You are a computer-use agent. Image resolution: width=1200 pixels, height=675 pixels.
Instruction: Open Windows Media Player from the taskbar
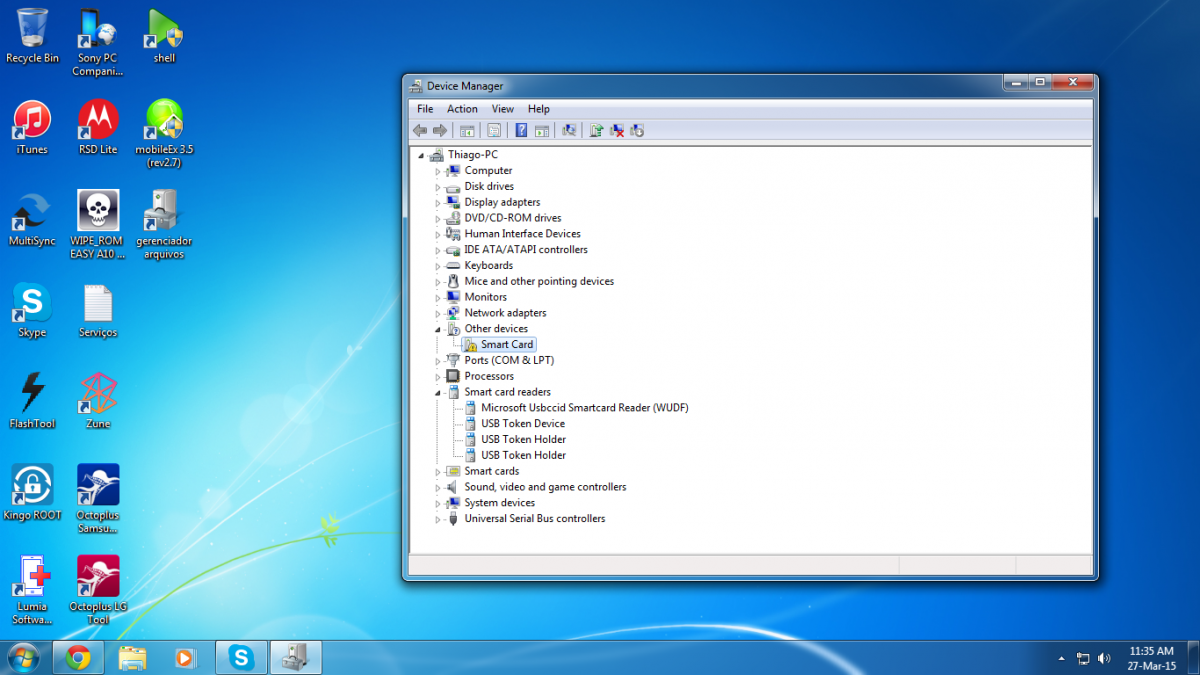click(x=186, y=657)
